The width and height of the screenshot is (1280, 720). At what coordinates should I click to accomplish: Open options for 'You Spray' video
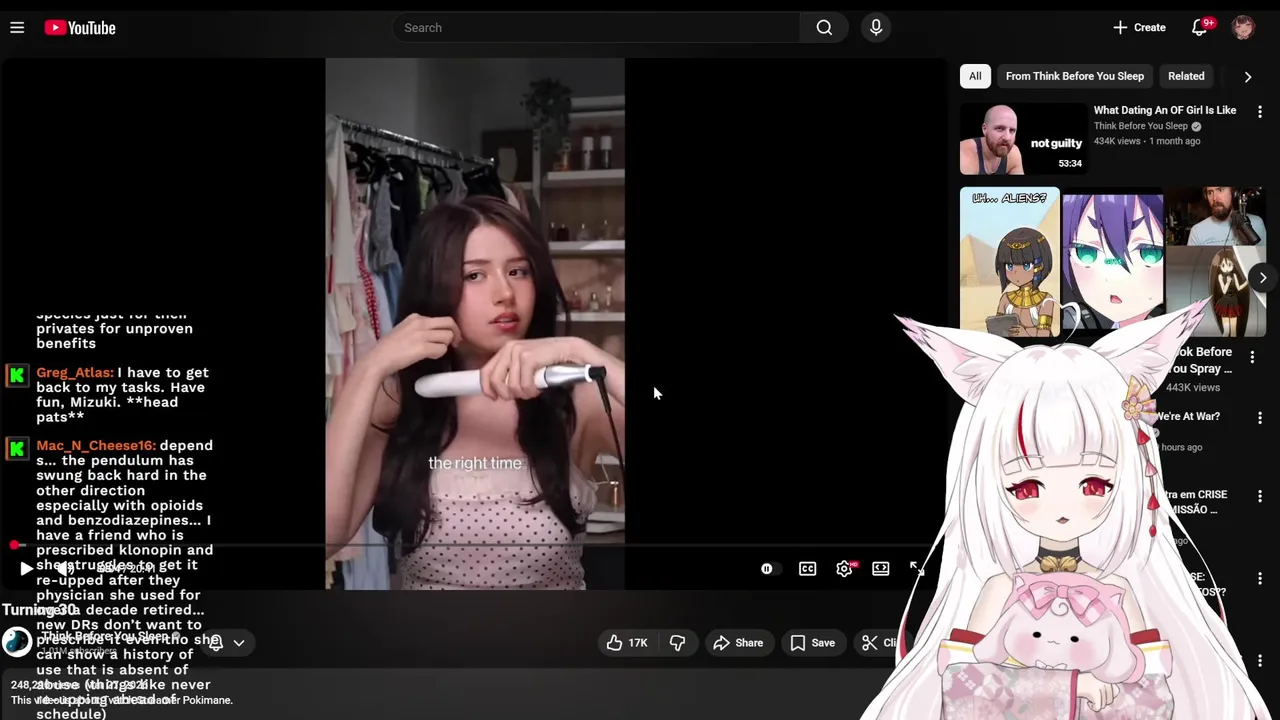coord(1252,357)
